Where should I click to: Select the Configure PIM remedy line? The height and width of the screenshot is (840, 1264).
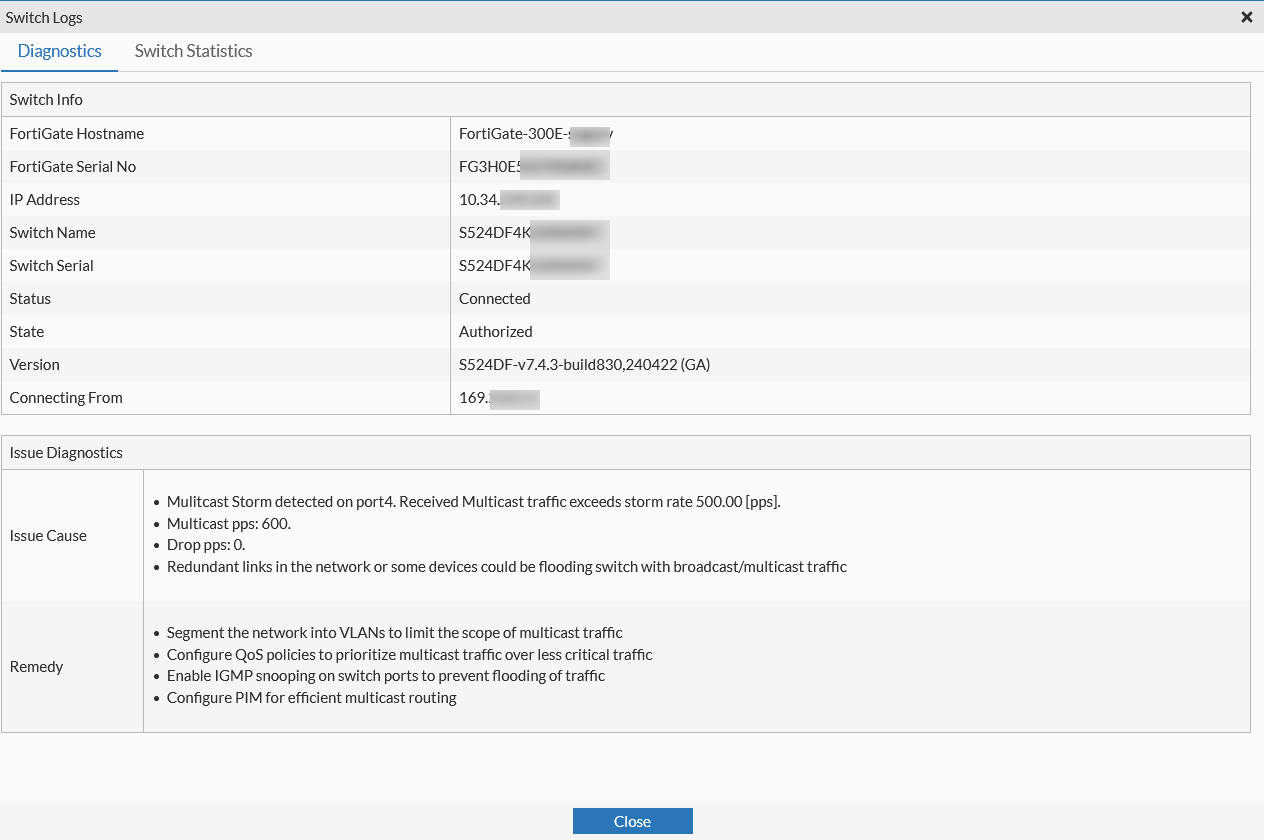(311, 698)
